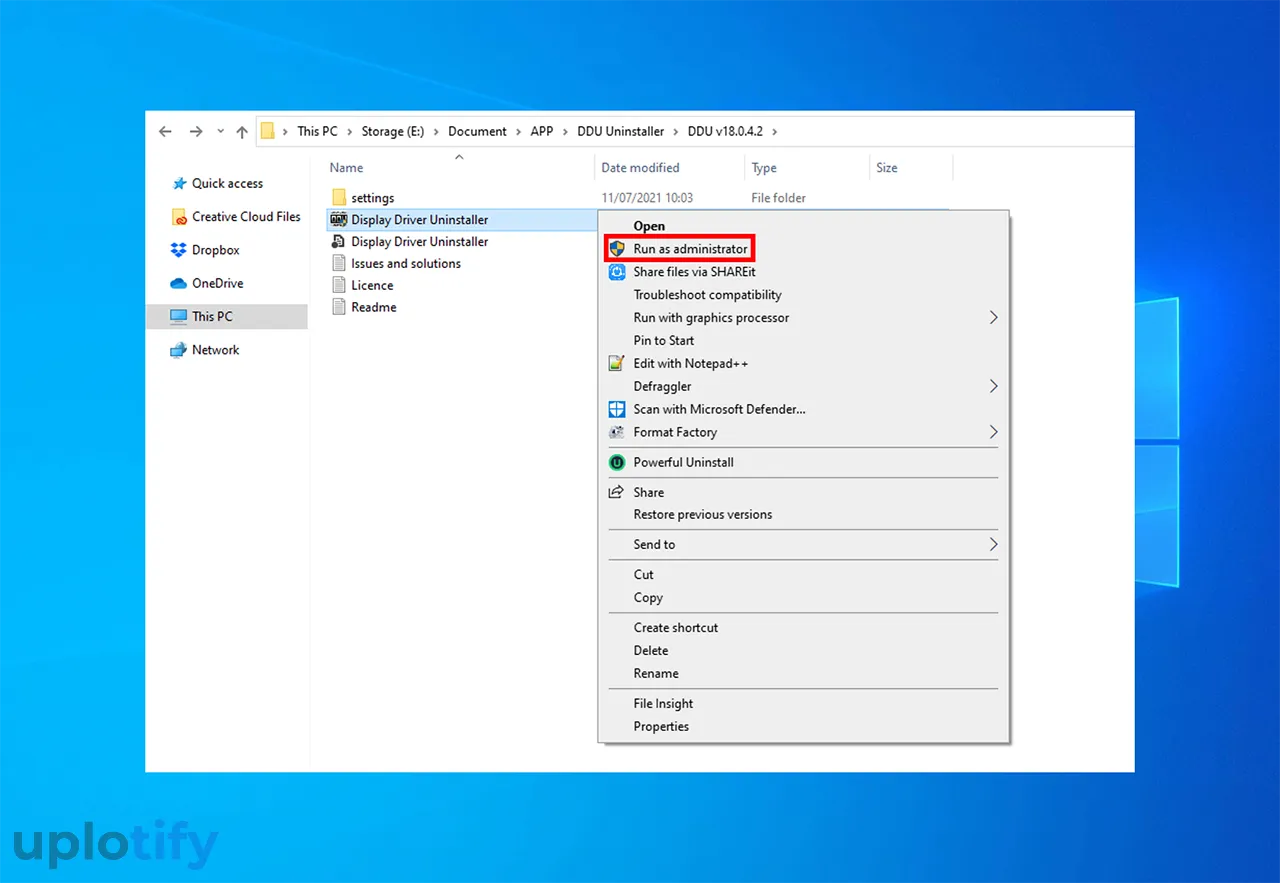Choose Powerful Uninstall
The height and width of the screenshot is (883, 1280).
click(x=684, y=462)
